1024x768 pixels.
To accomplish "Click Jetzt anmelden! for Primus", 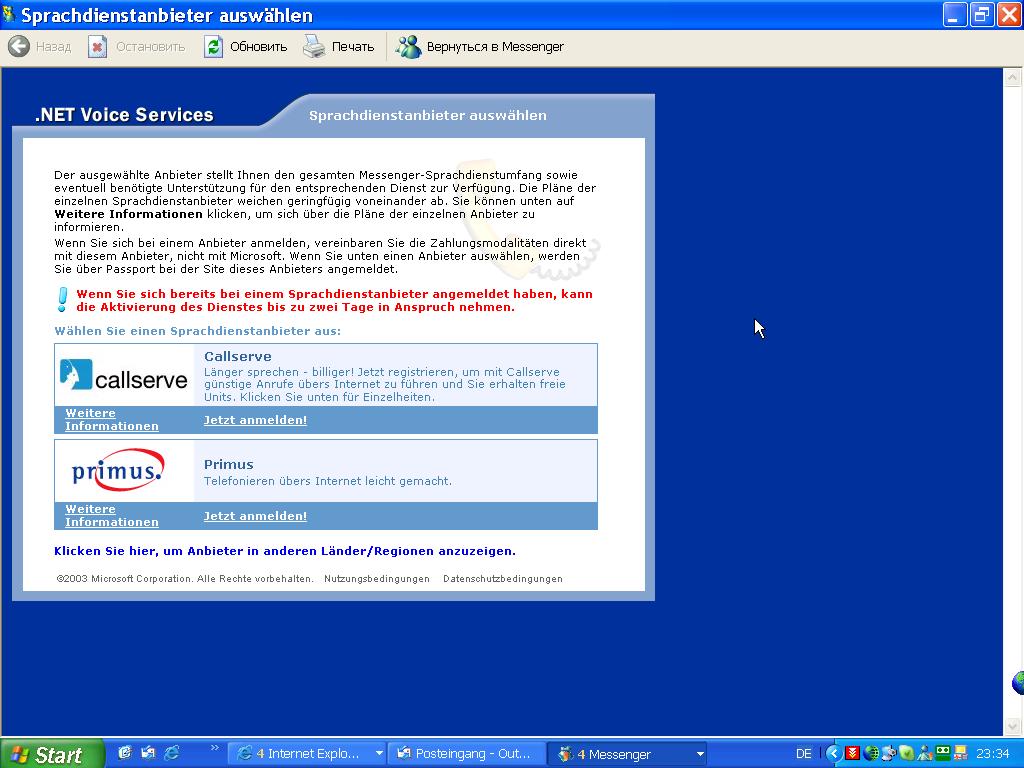I will pos(255,516).
